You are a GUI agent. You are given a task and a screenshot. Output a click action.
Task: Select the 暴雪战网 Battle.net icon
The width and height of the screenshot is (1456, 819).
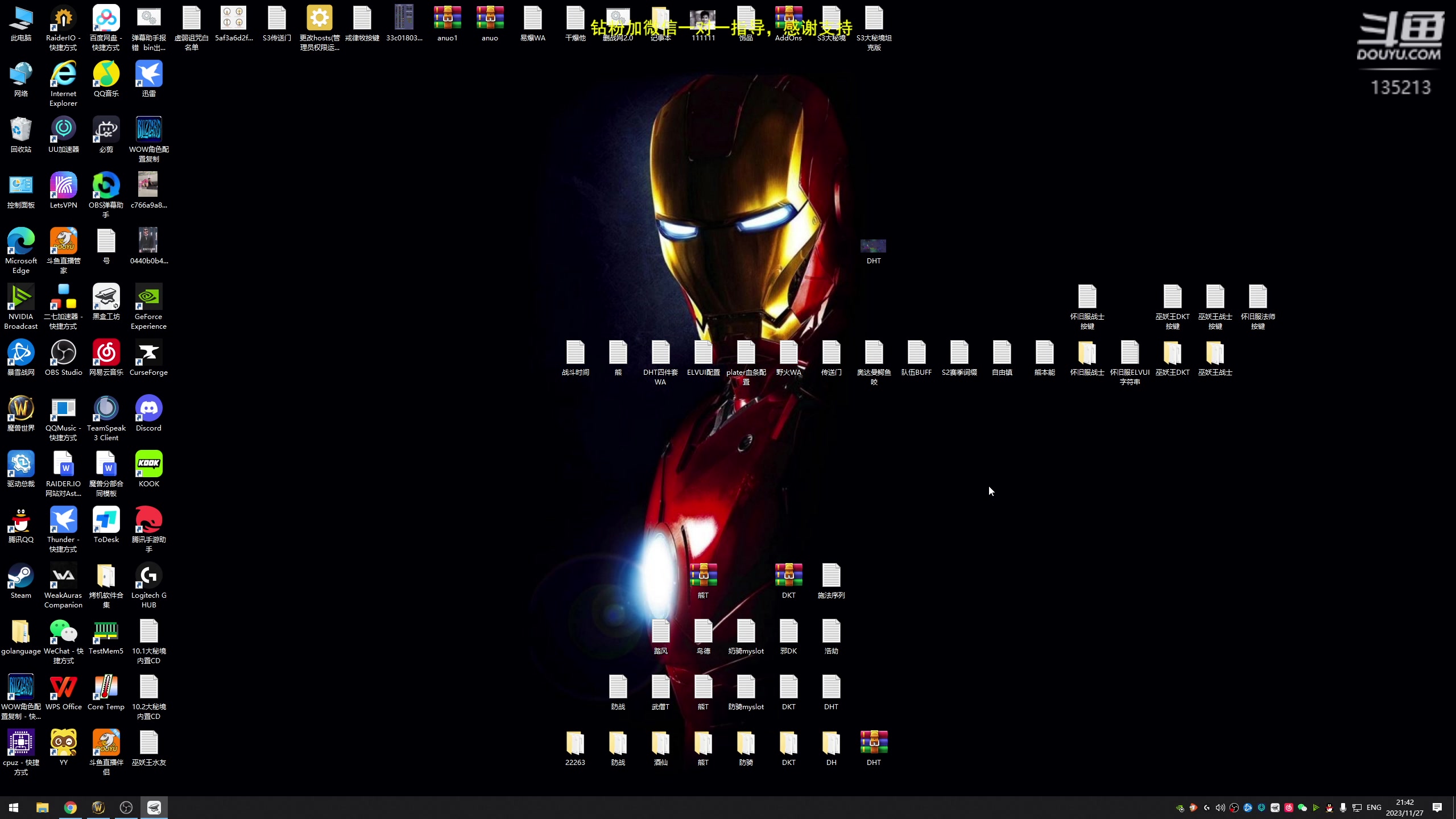(x=21, y=358)
